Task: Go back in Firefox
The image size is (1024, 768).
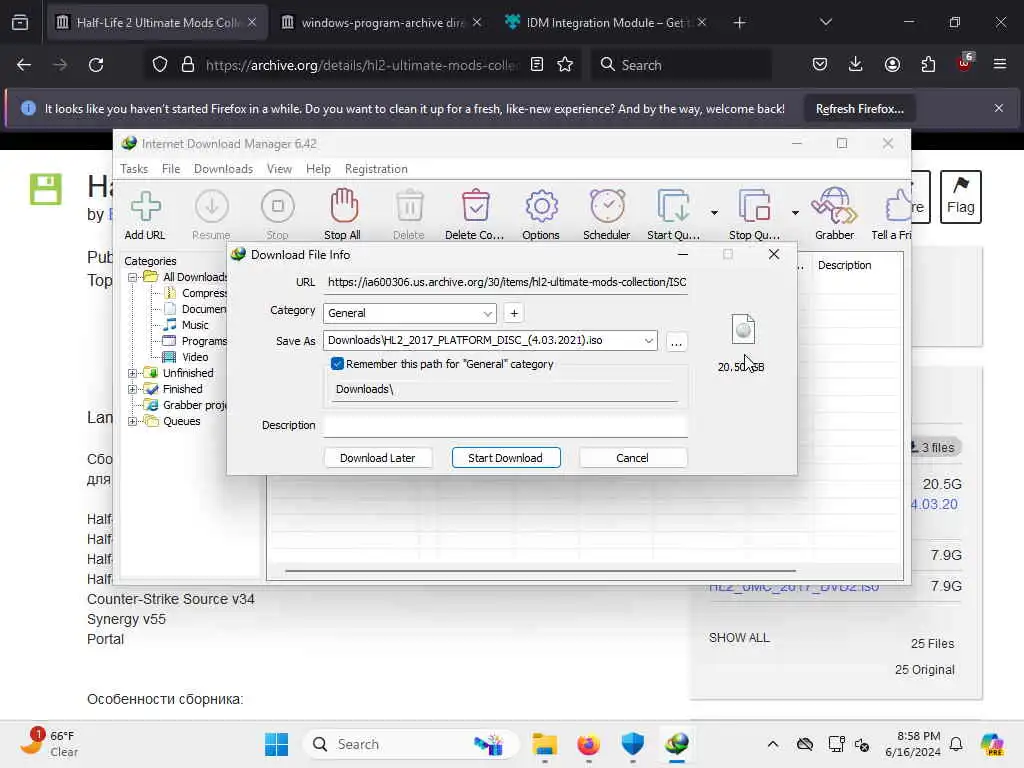Action: 24,65
